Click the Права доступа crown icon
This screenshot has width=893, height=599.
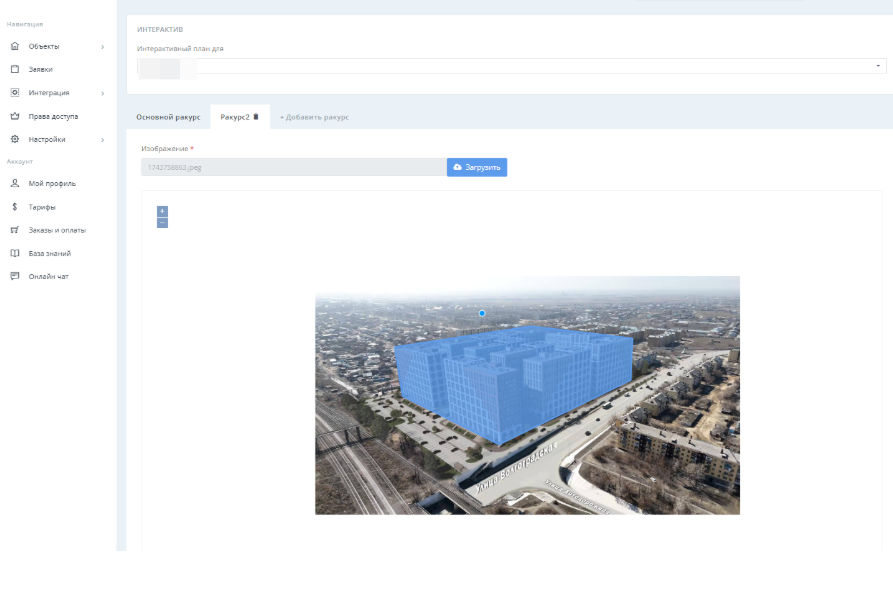pos(15,116)
